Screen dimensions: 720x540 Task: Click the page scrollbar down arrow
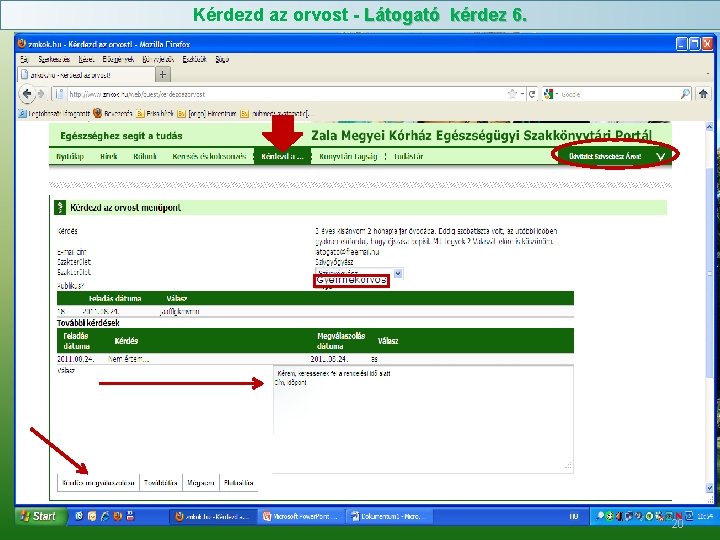(709, 488)
